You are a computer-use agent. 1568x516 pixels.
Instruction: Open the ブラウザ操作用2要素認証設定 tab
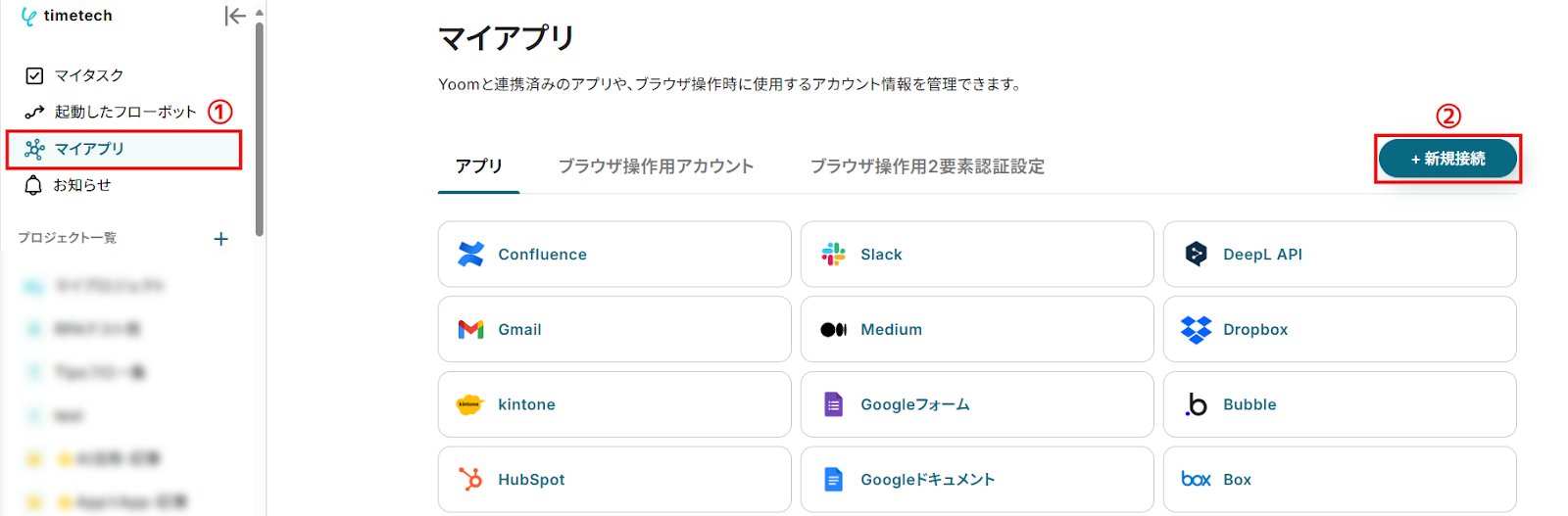tap(927, 166)
